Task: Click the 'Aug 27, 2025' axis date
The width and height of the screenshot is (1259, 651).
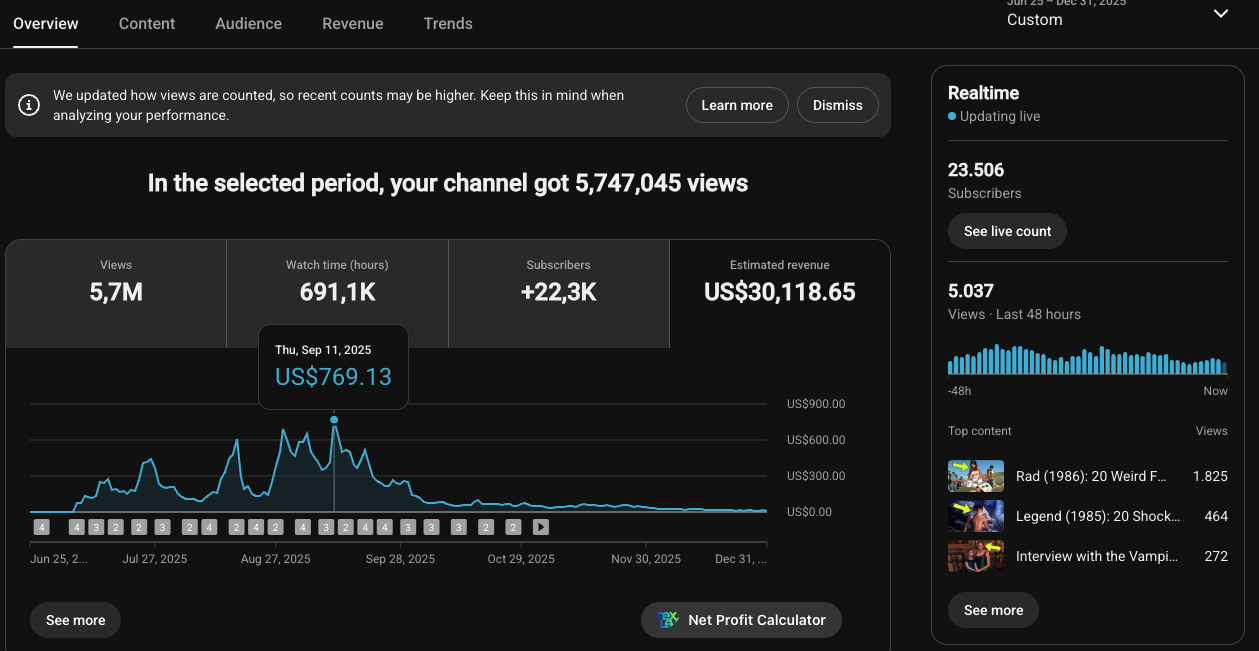Action: [x=277, y=559]
